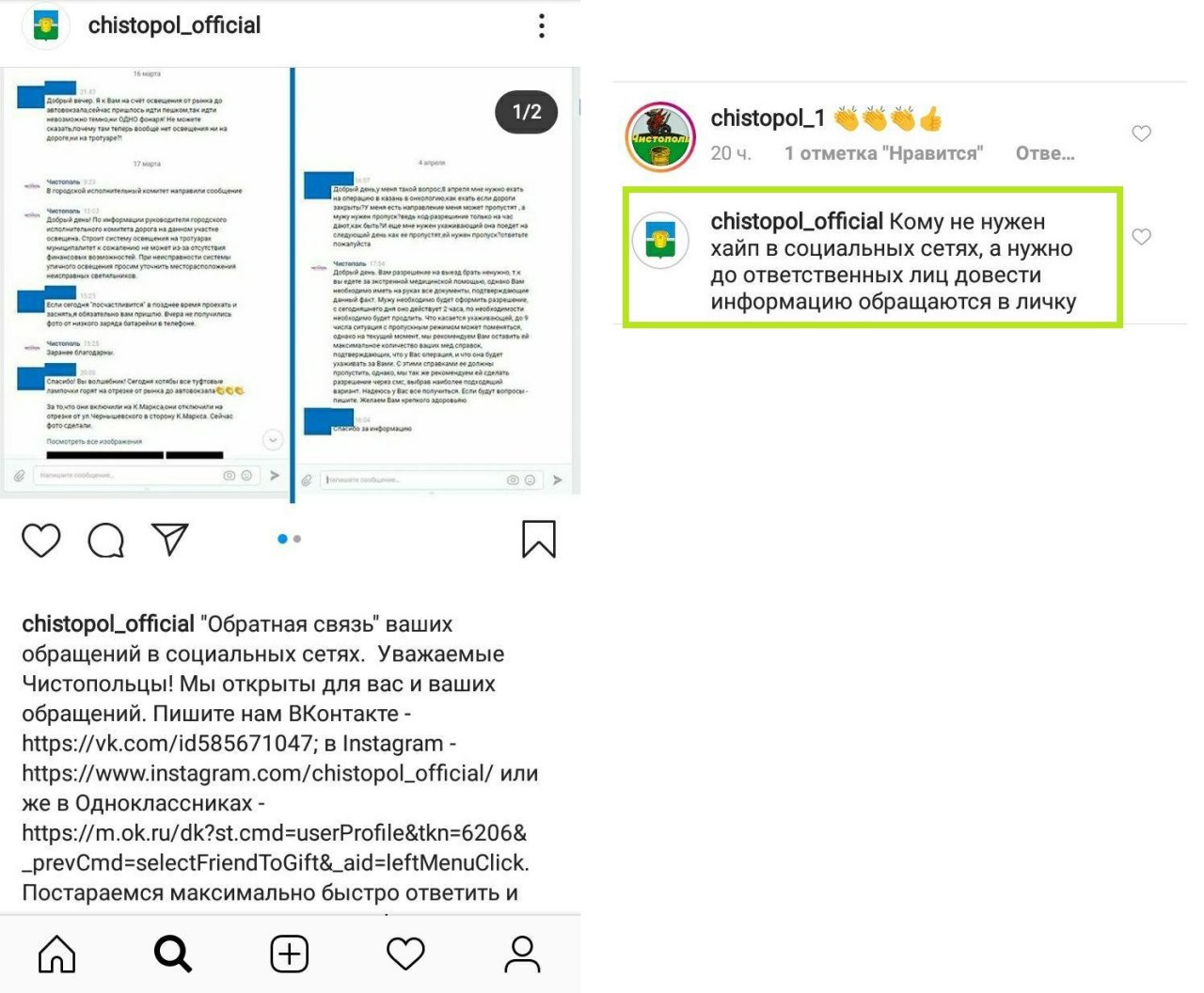Open chistopol_official header username
This screenshot has height=993, width=1204.
click(174, 25)
